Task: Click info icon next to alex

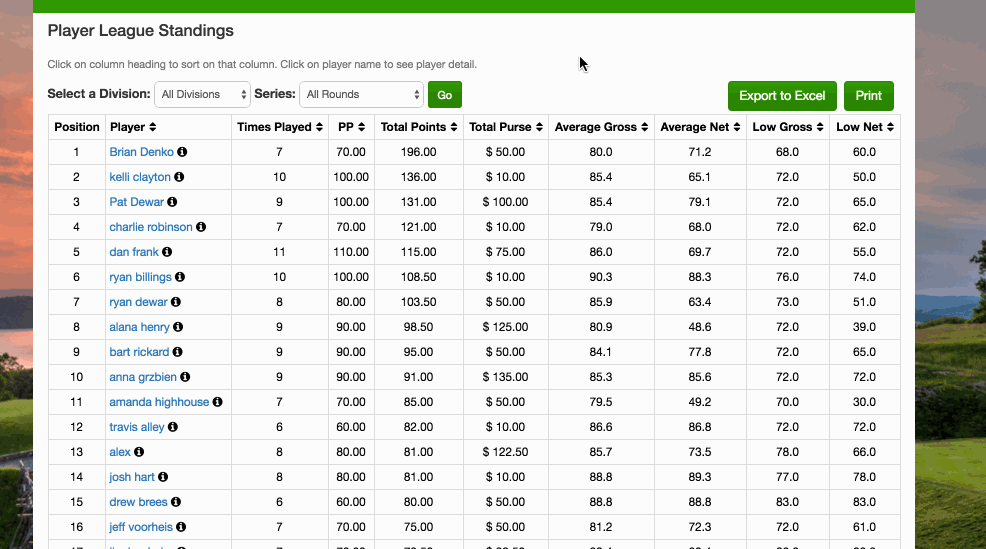Action: pos(139,452)
